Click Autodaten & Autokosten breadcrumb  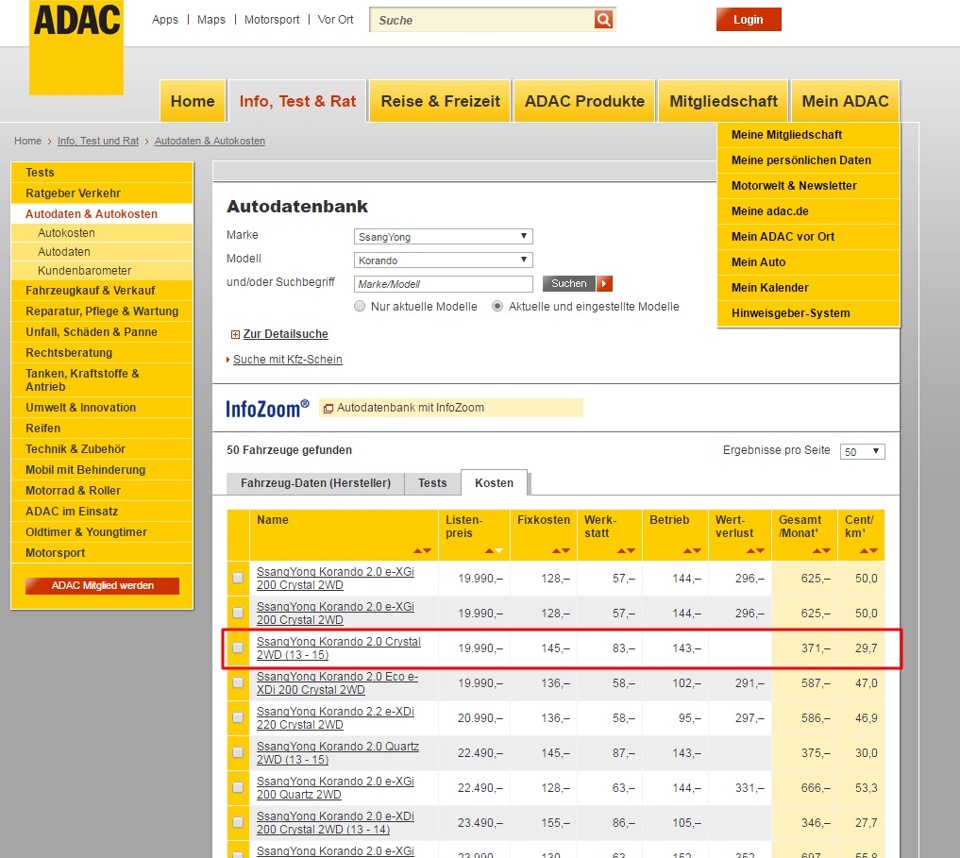tap(209, 141)
